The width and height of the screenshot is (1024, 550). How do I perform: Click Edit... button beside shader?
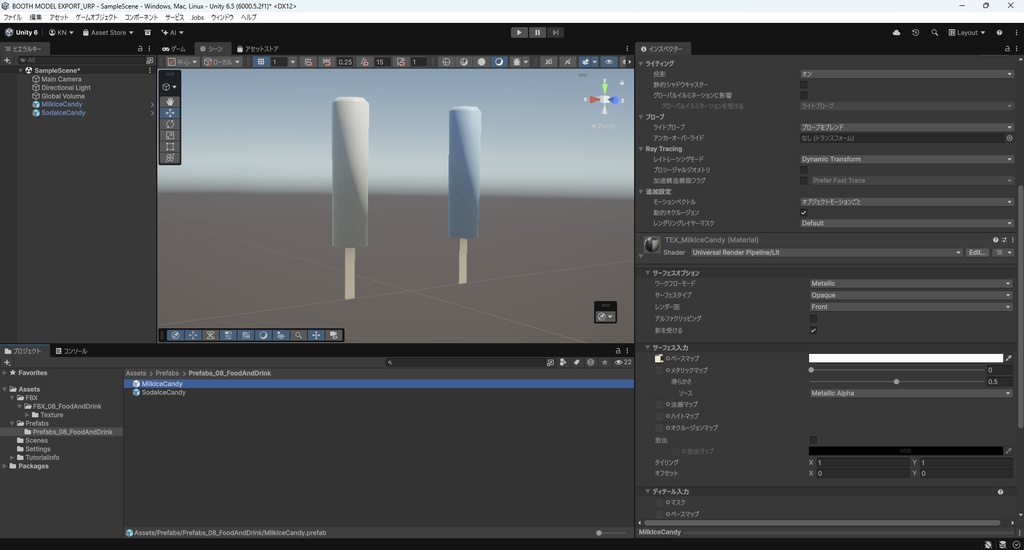pos(977,253)
